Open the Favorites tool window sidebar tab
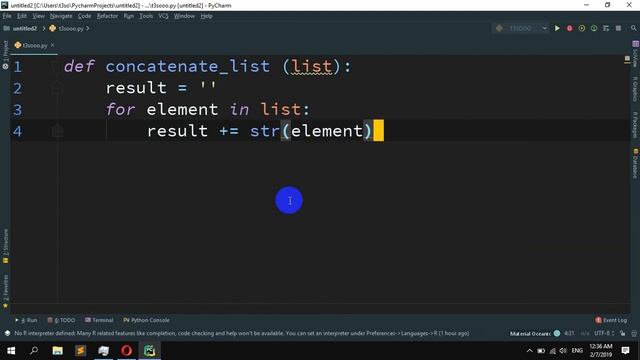The width and height of the screenshot is (640, 360). (5, 291)
